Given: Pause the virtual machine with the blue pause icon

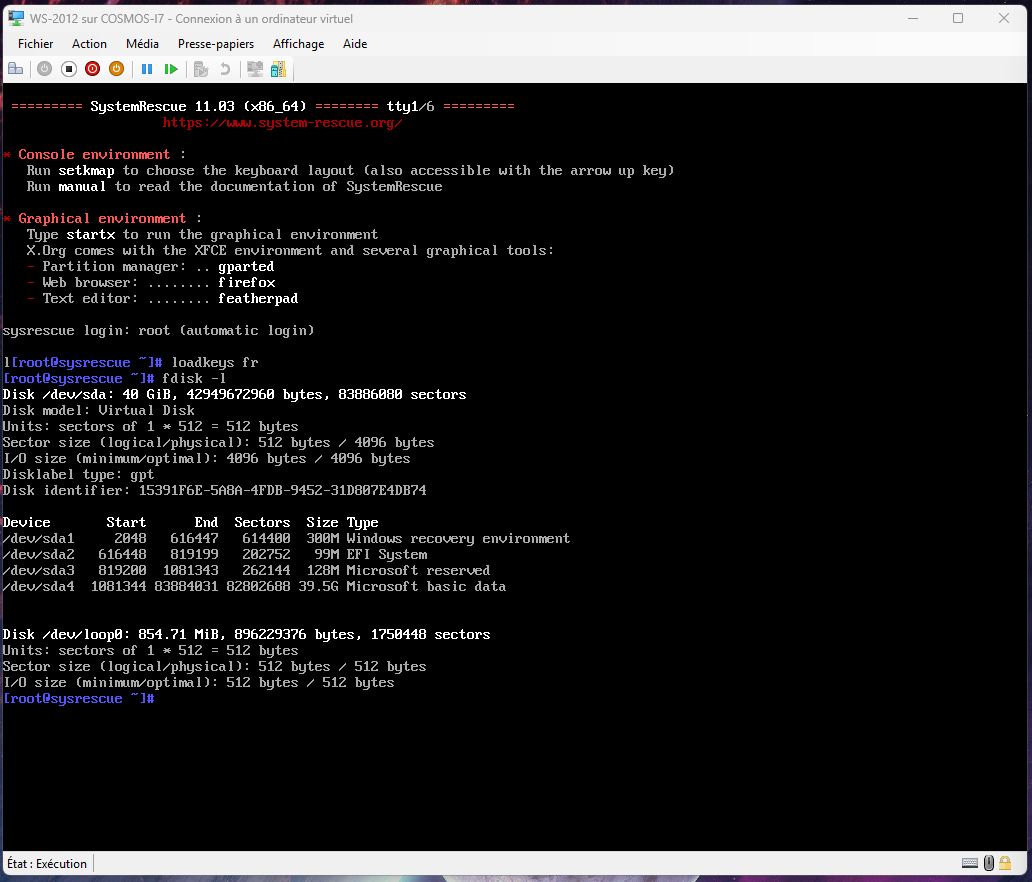Looking at the screenshot, I should (147, 69).
